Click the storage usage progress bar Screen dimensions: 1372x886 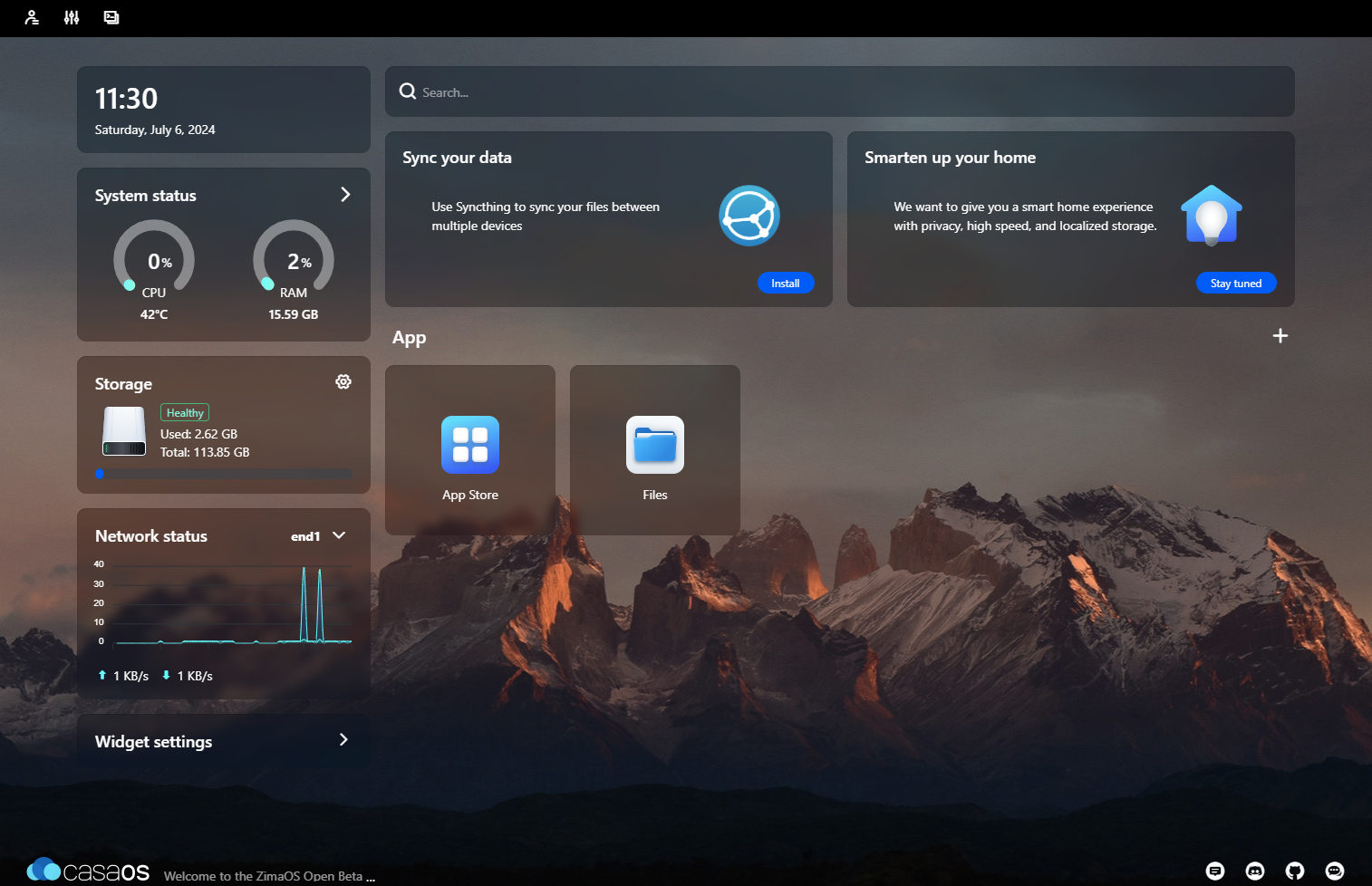(224, 474)
